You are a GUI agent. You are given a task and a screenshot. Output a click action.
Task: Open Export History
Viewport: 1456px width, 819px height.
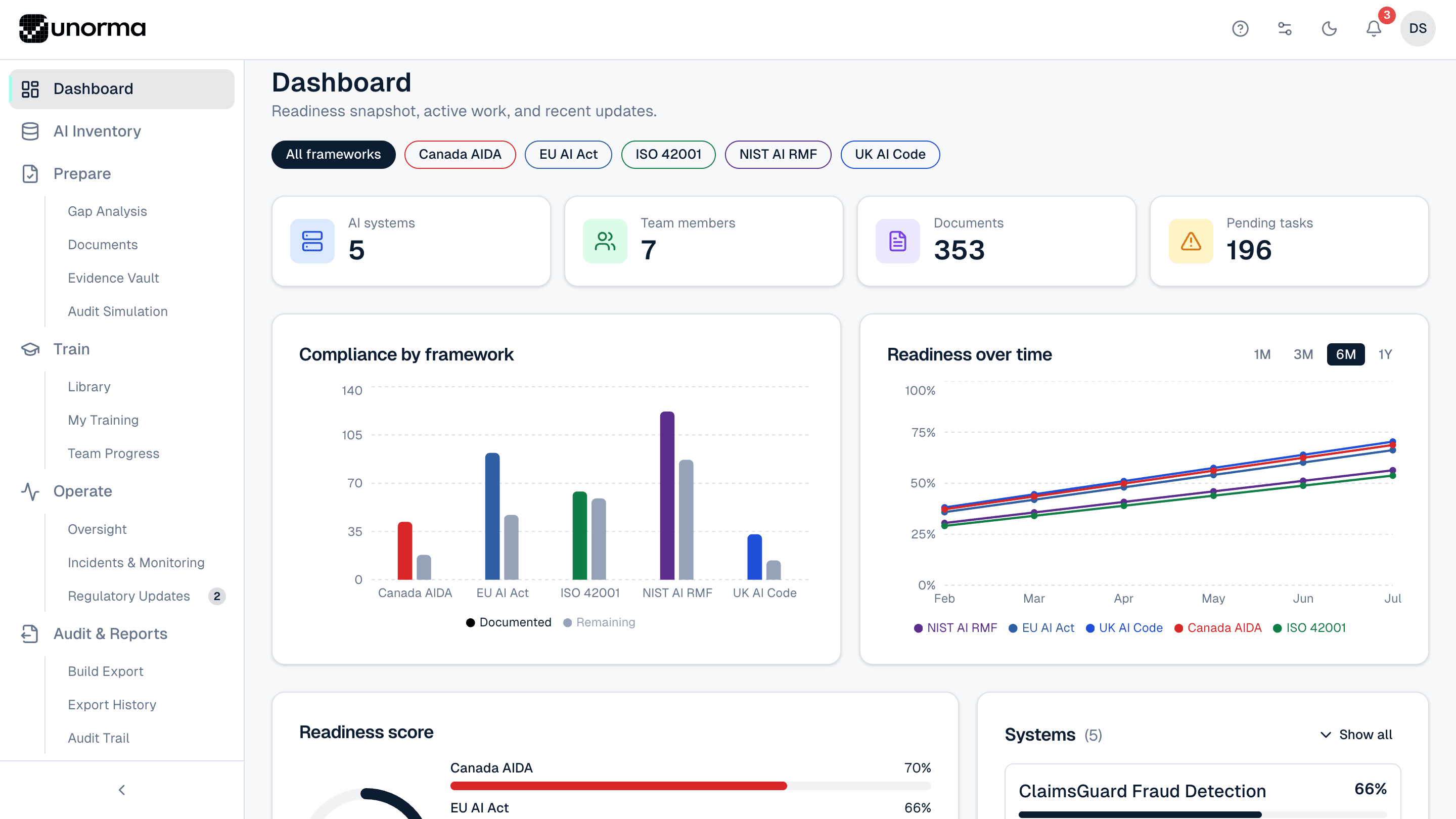112,704
